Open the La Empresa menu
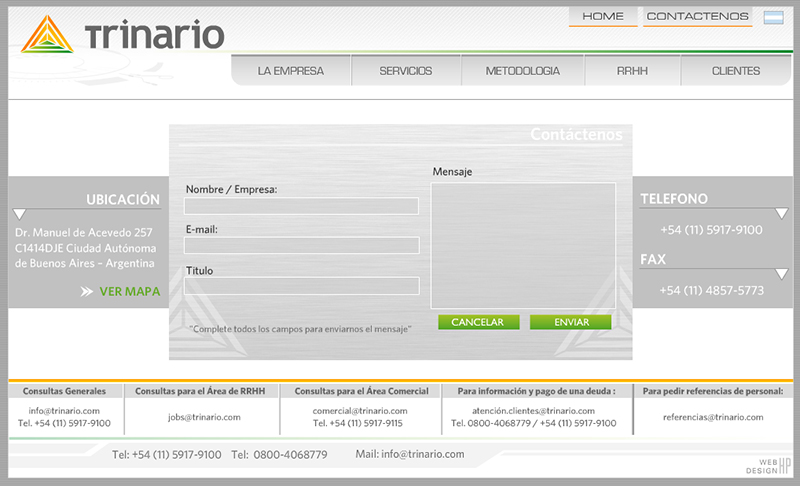800x486 pixels. coord(290,71)
